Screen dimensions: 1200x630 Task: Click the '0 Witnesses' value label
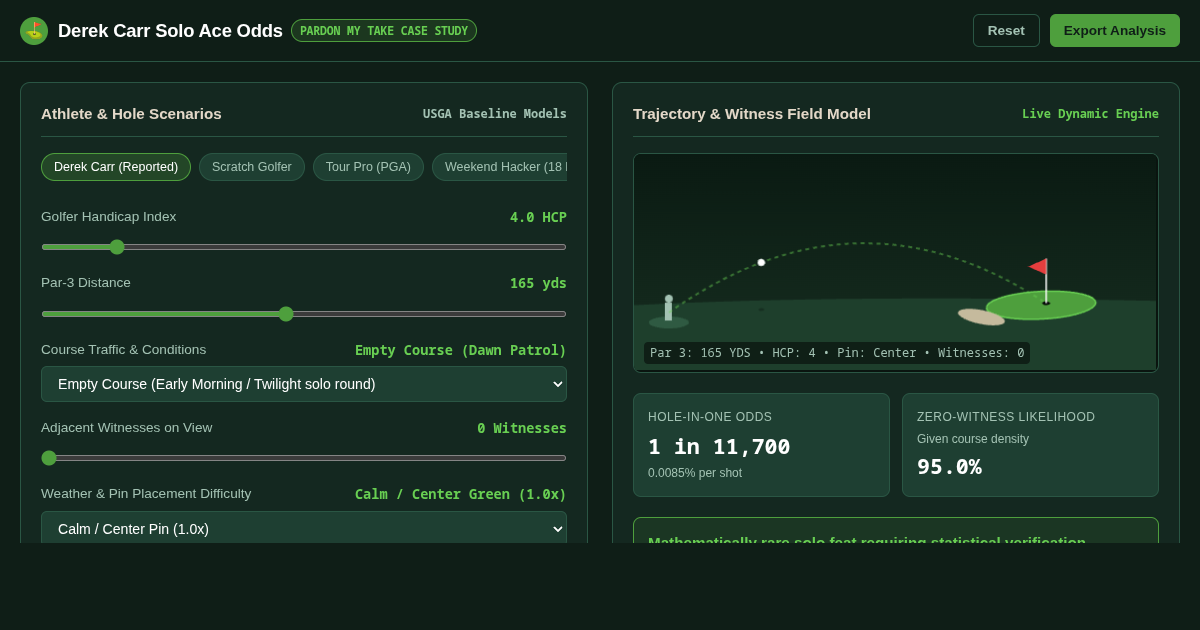click(522, 428)
